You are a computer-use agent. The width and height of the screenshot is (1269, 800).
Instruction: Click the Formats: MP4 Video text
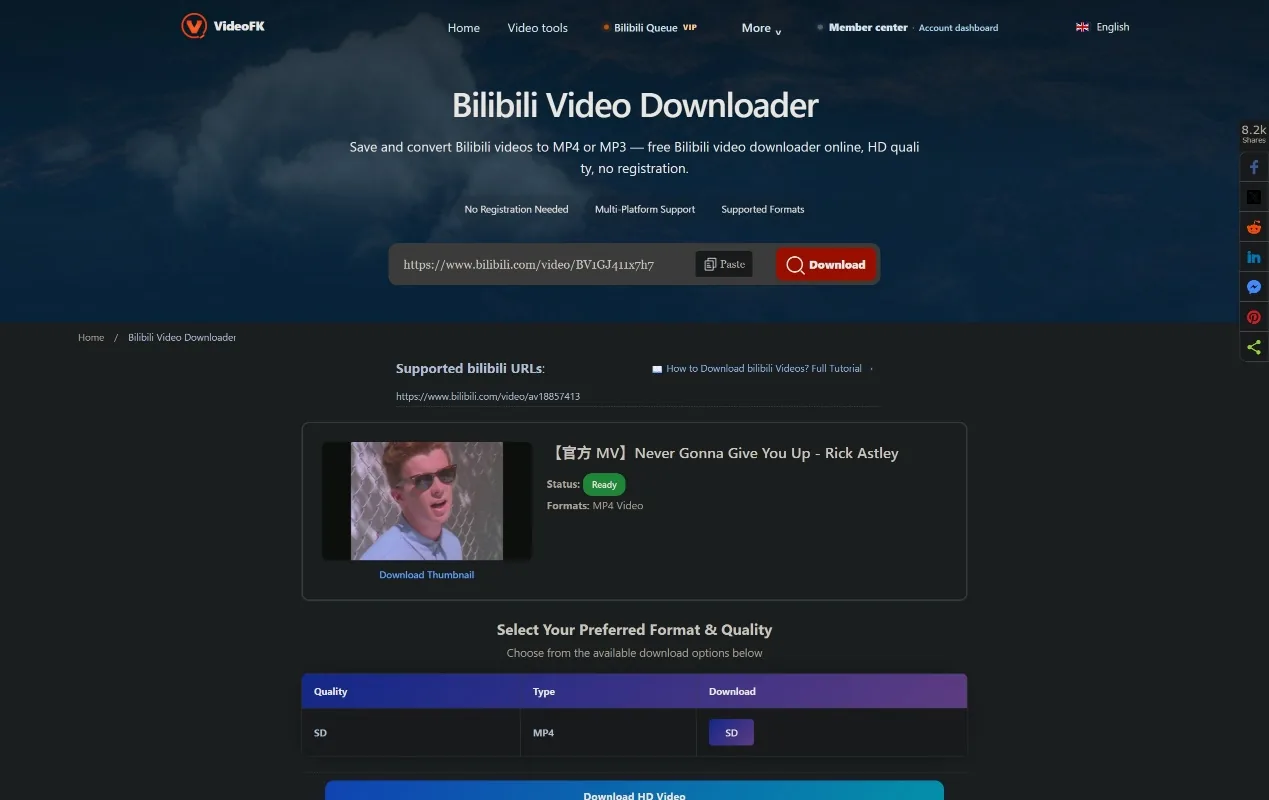595,506
